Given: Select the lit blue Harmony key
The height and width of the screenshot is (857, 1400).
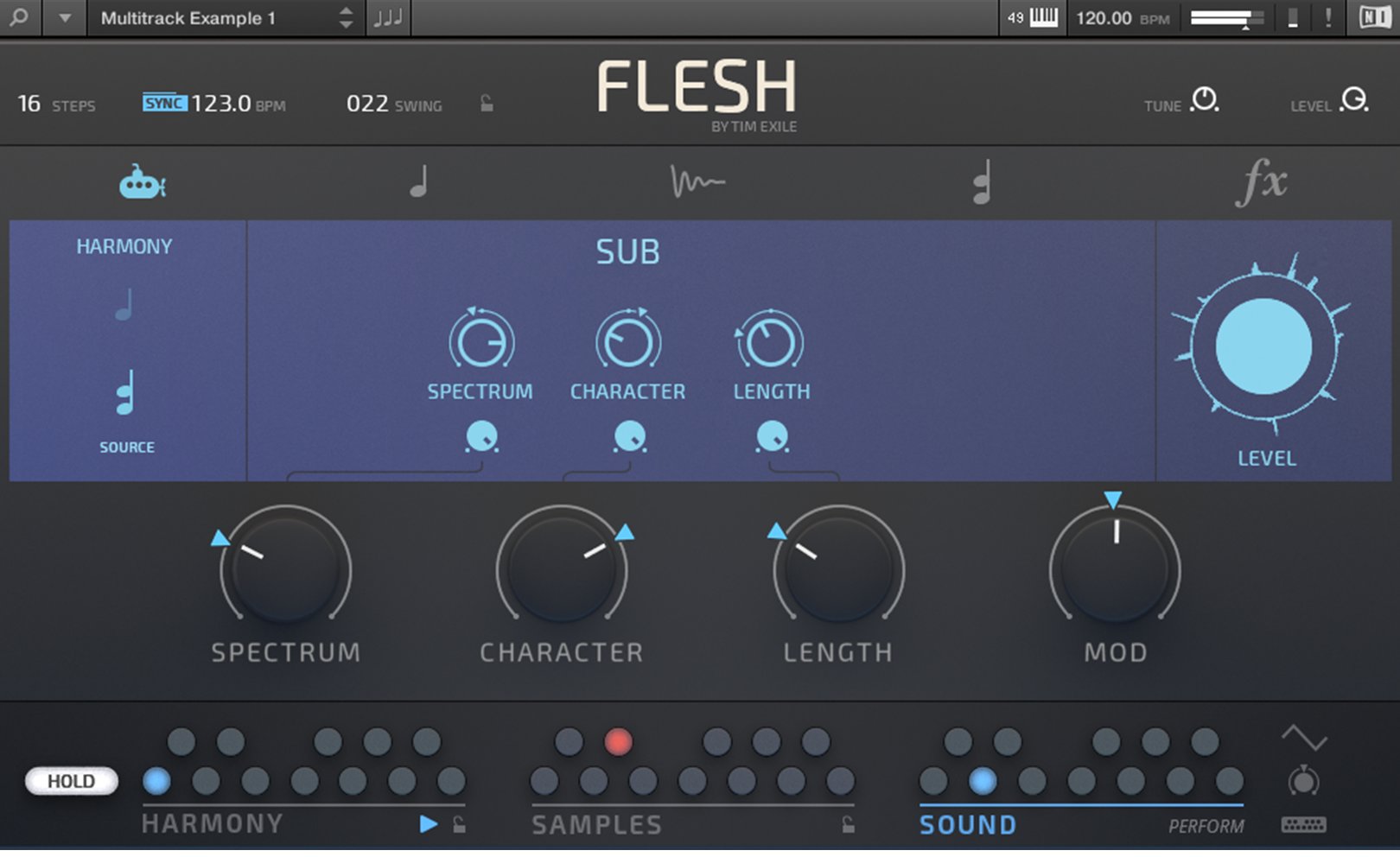Looking at the screenshot, I should [x=156, y=781].
